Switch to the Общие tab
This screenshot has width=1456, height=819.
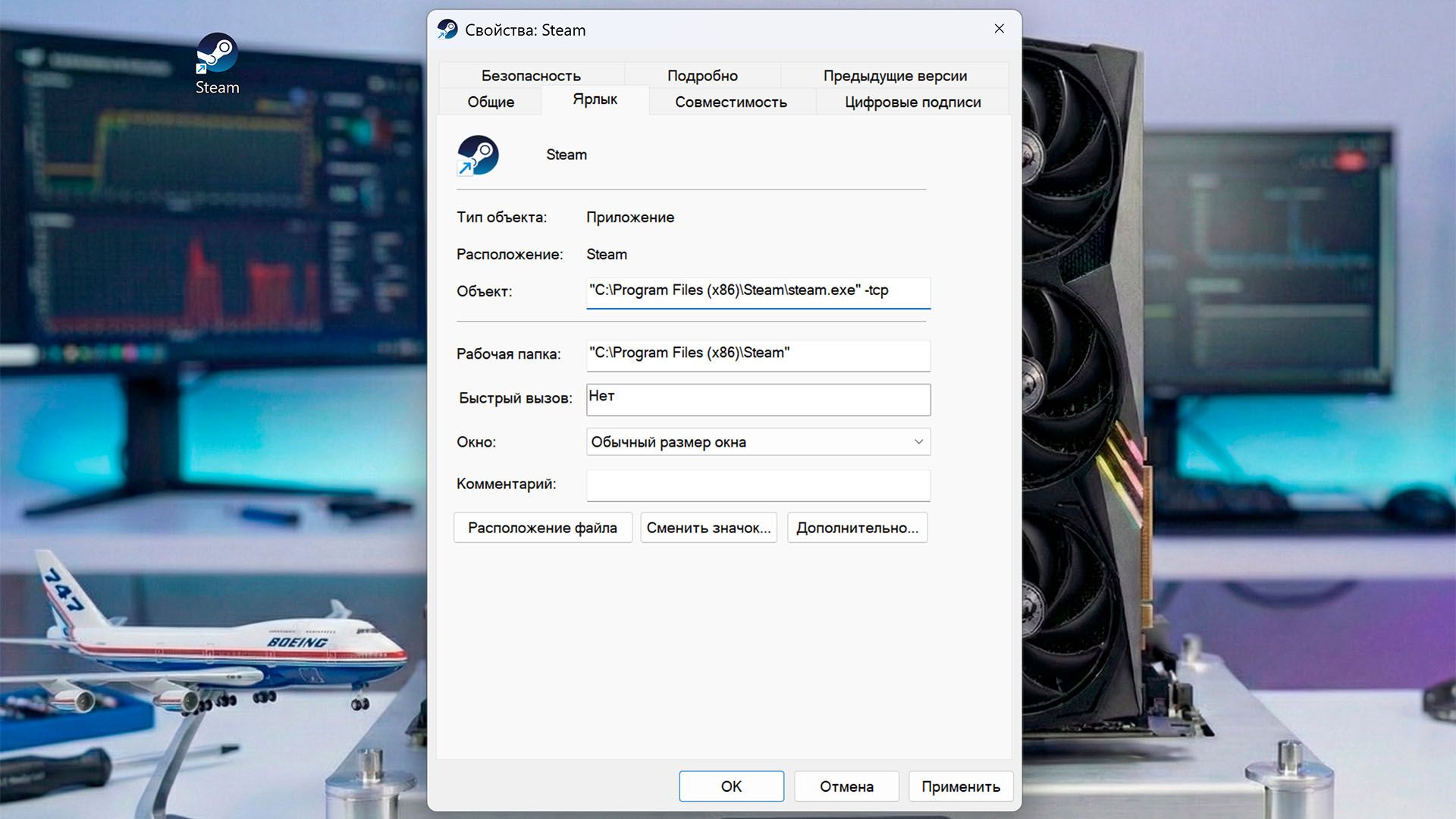pyautogui.click(x=491, y=102)
